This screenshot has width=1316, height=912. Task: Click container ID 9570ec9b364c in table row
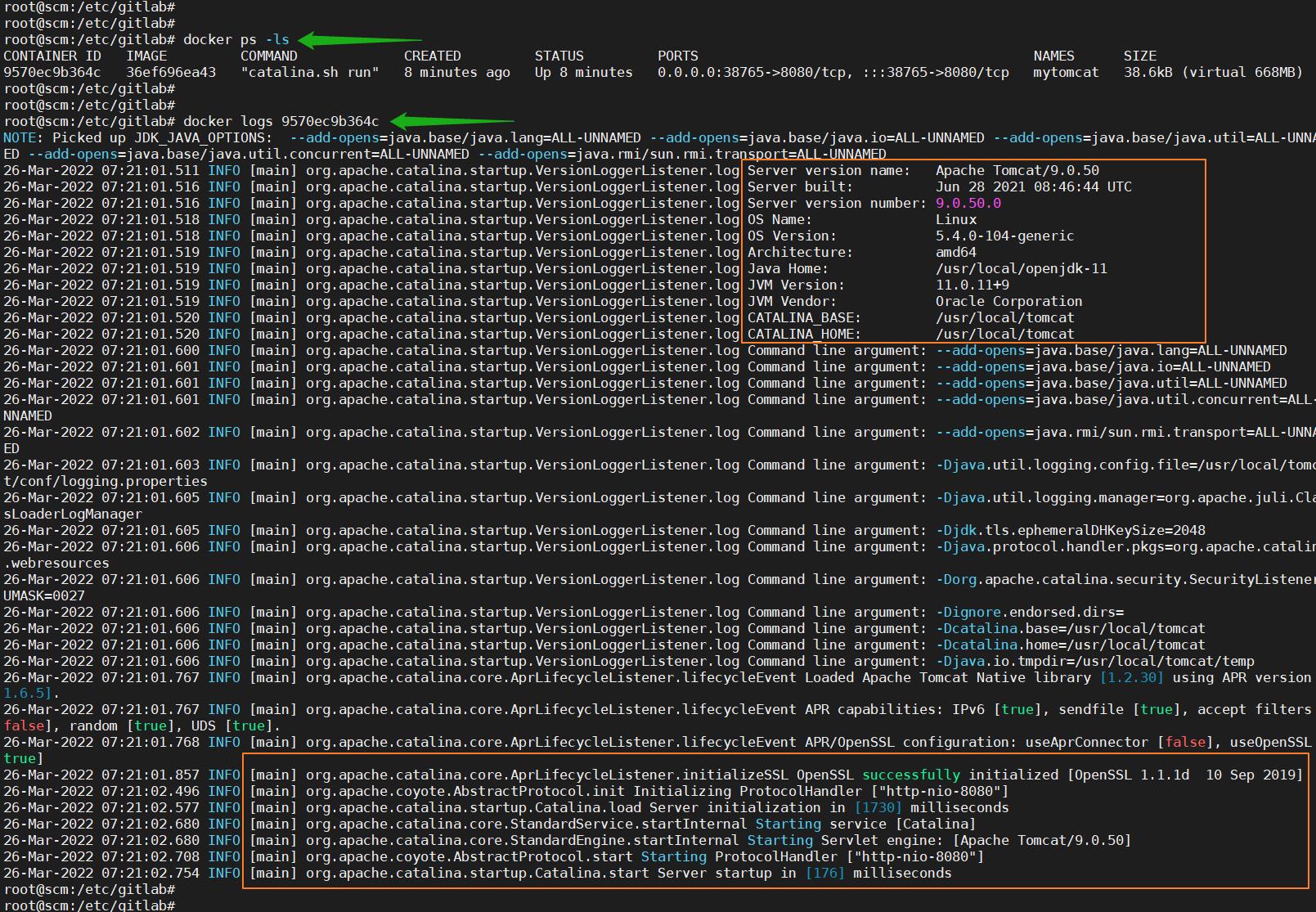(52, 72)
